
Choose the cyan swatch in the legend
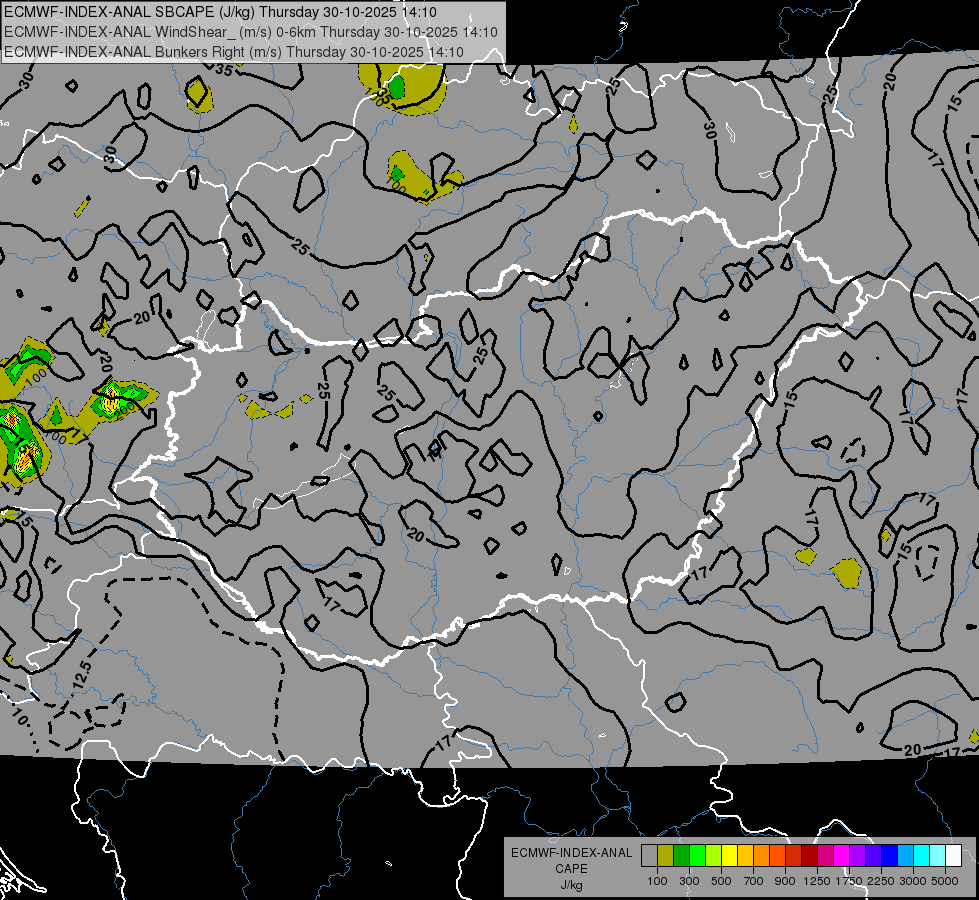[x=922, y=856]
